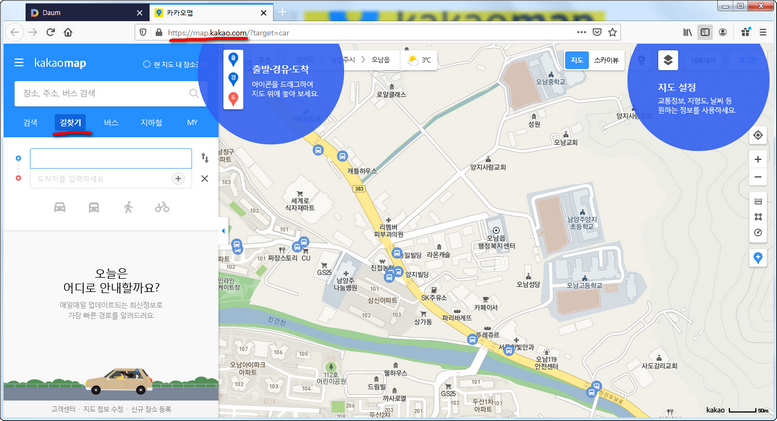The image size is (777, 421).
Task: Go to browser home page
Action: [68, 32]
